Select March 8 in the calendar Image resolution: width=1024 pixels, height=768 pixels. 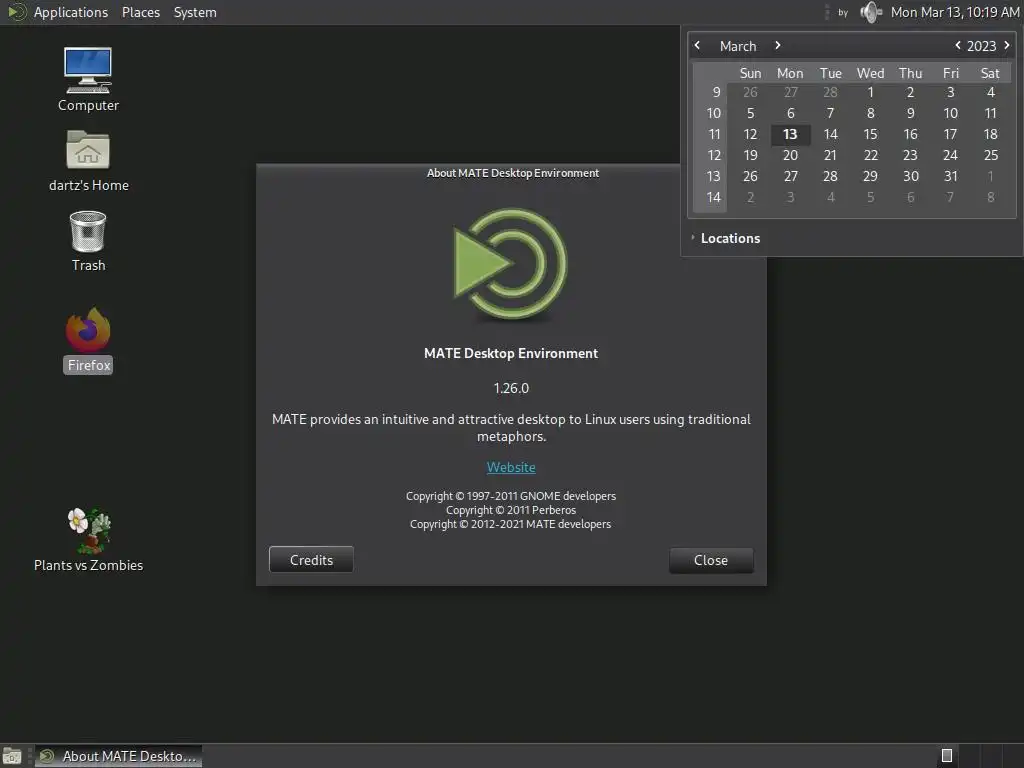pos(871,113)
